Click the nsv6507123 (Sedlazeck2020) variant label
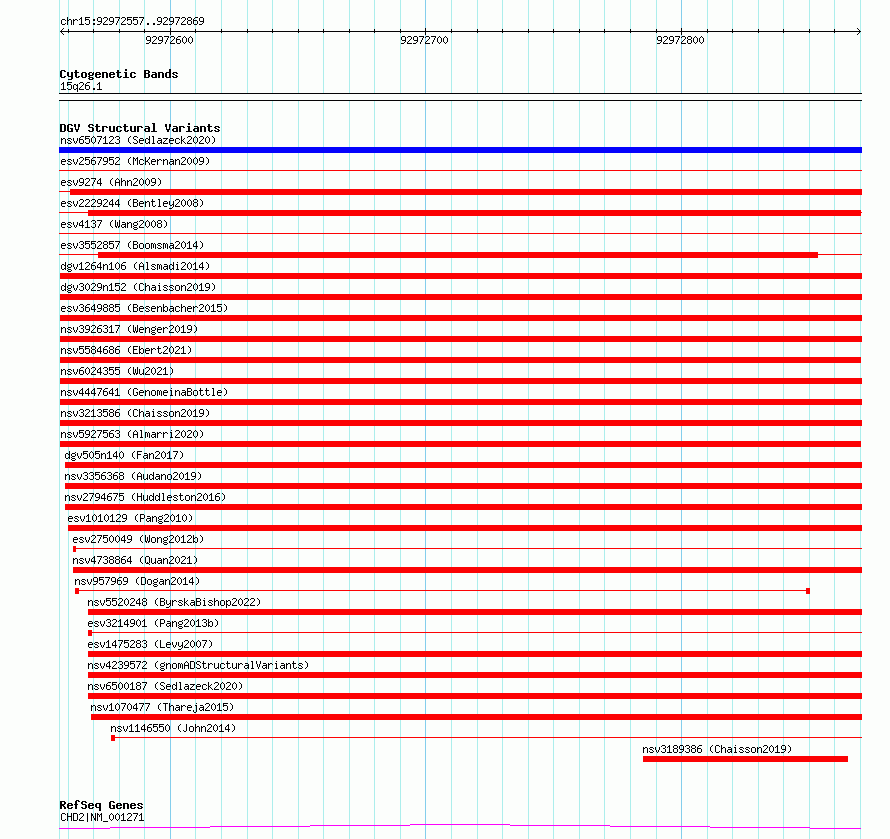The width and height of the screenshot is (890, 839). pyautogui.click(x=138, y=140)
